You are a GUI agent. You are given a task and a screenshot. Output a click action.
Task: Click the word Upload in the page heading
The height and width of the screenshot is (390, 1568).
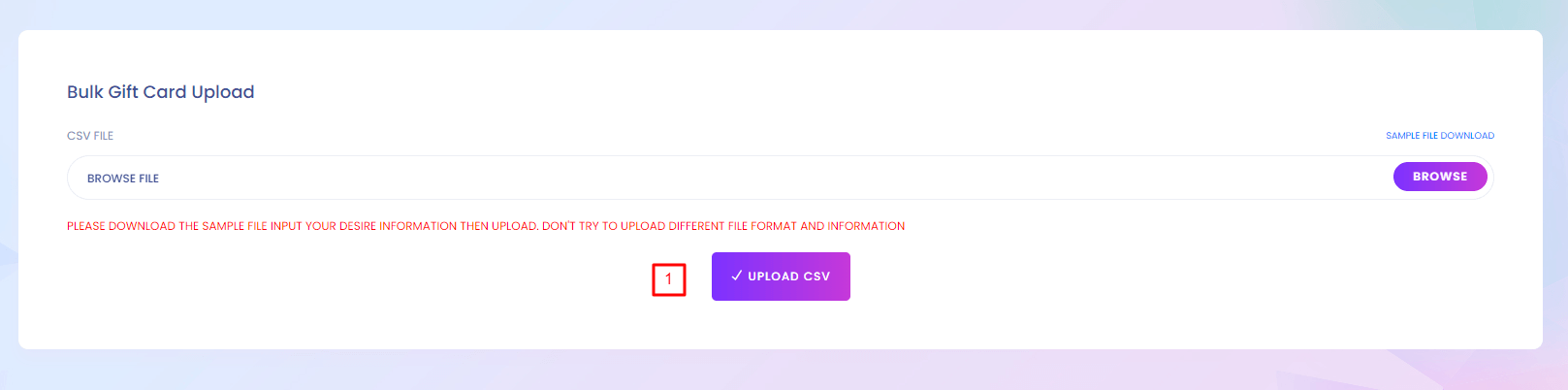click(x=223, y=92)
